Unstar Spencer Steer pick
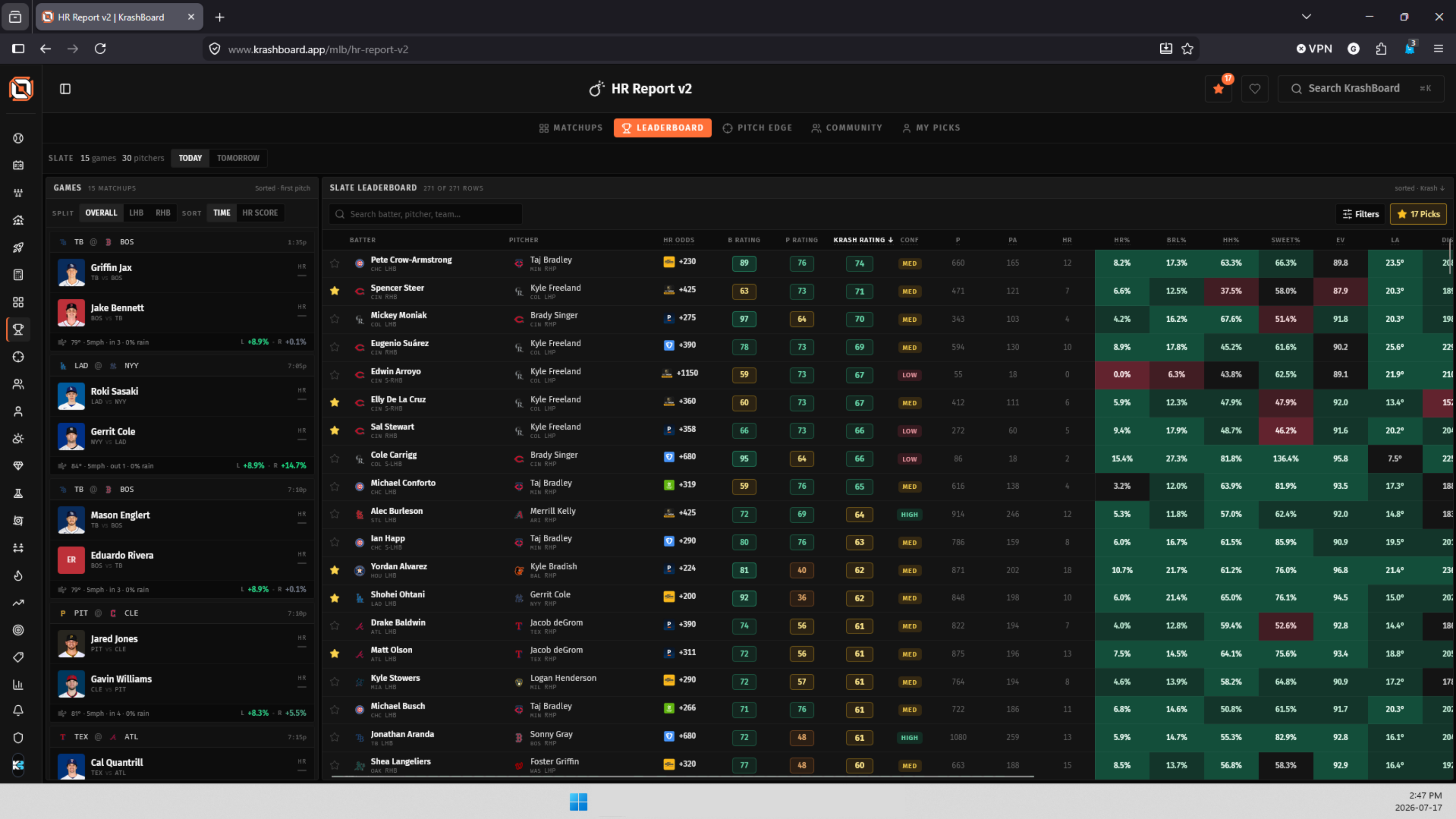1456x819 pixels. coord(334,291)
